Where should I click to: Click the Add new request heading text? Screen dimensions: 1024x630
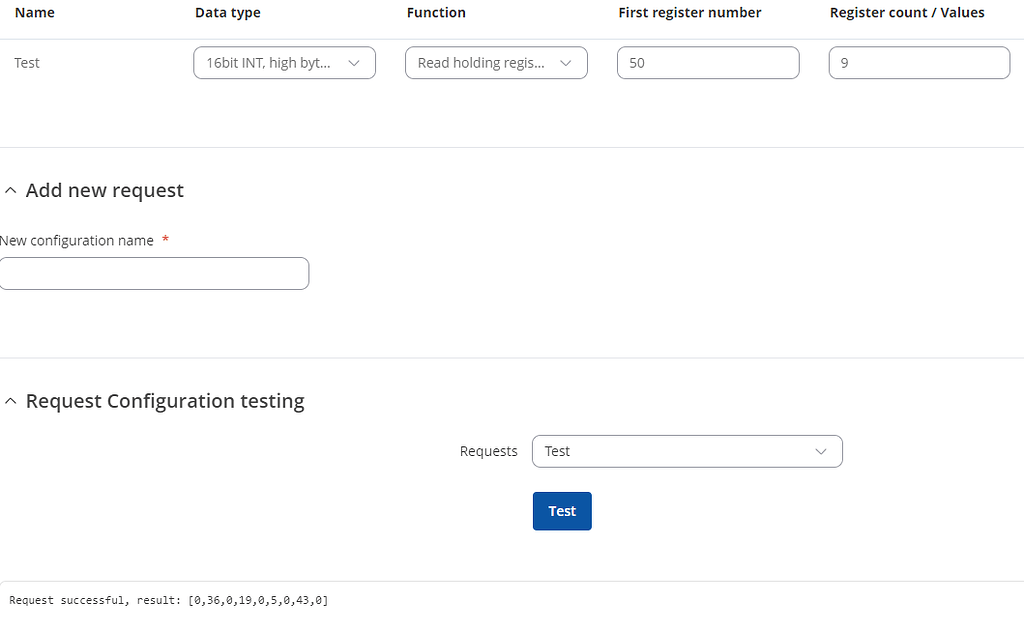105,191
